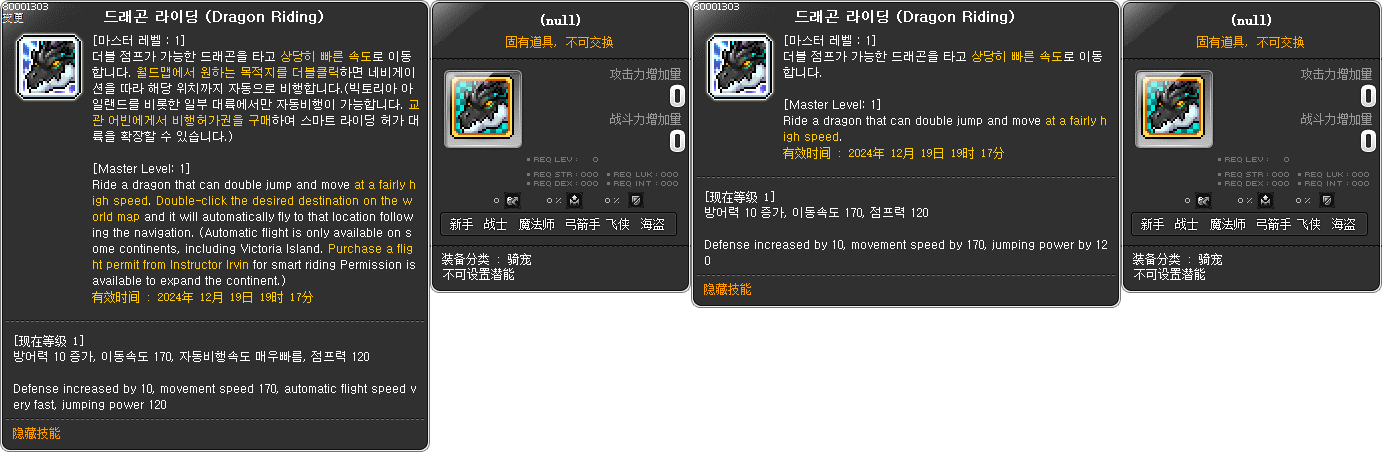The height and width of the screenshot is (452, 1382).
Task: Click the middle crown stat icon in the last (null) tooltip
Action: point(1269,201)
